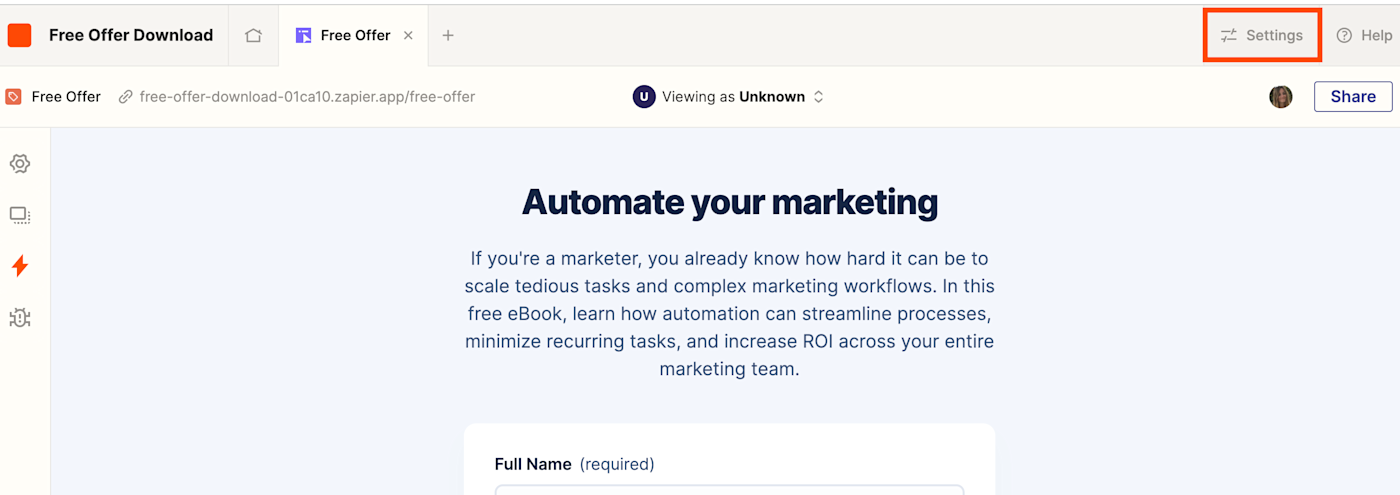The height and width of the screenshot is (495, 1400).
Task: Add a new tab with plus icon
Action: [x=448, y=35]
